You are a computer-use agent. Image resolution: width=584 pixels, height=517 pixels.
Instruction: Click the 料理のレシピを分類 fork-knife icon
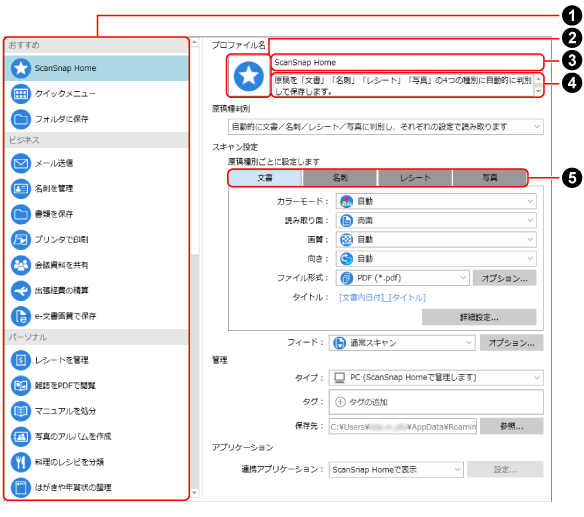tap(20, 462)
